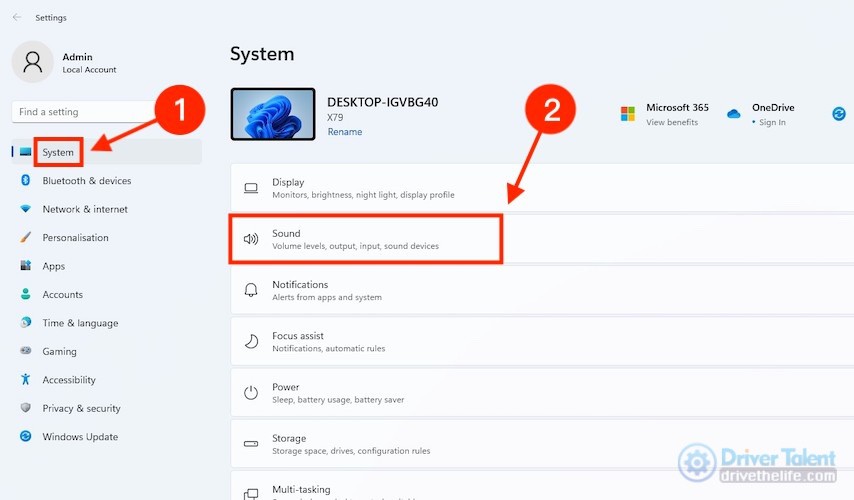The width and height of the screenshot is (854, 500).
Task: Open the Storage settings row
Action: 542,443
